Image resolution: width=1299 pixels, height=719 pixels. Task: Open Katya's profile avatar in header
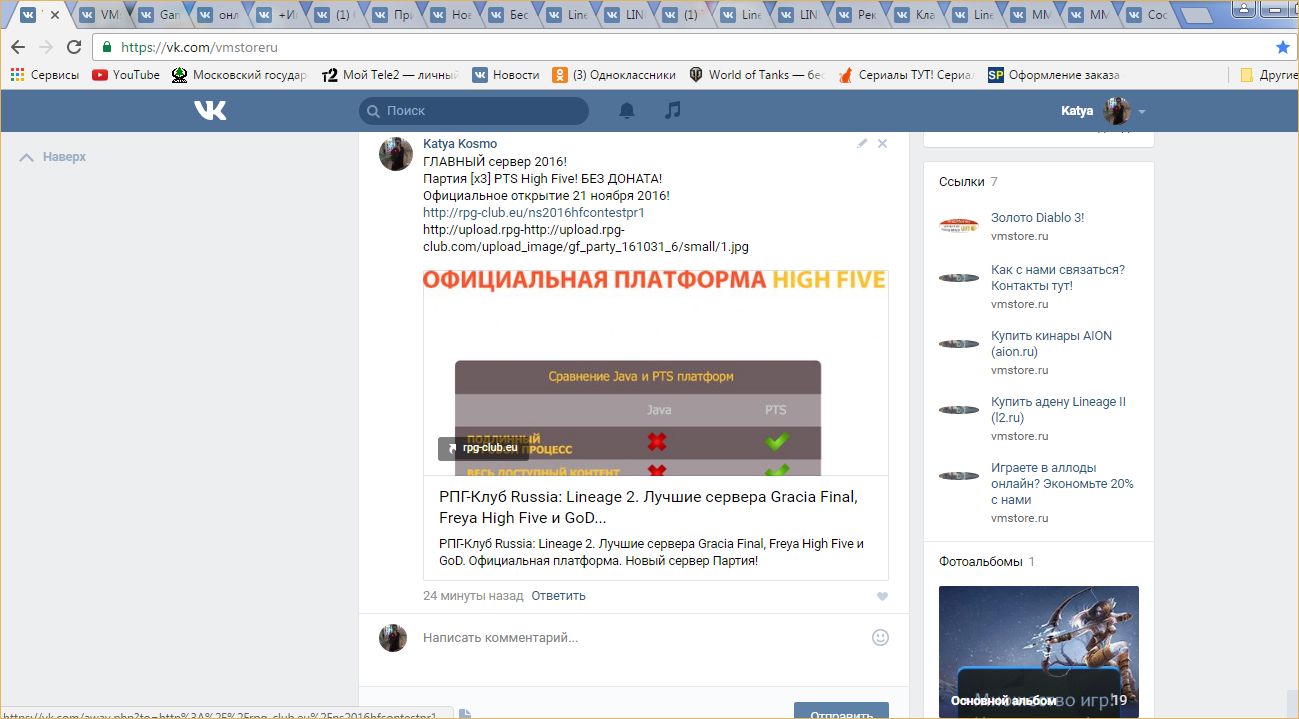1116,111
